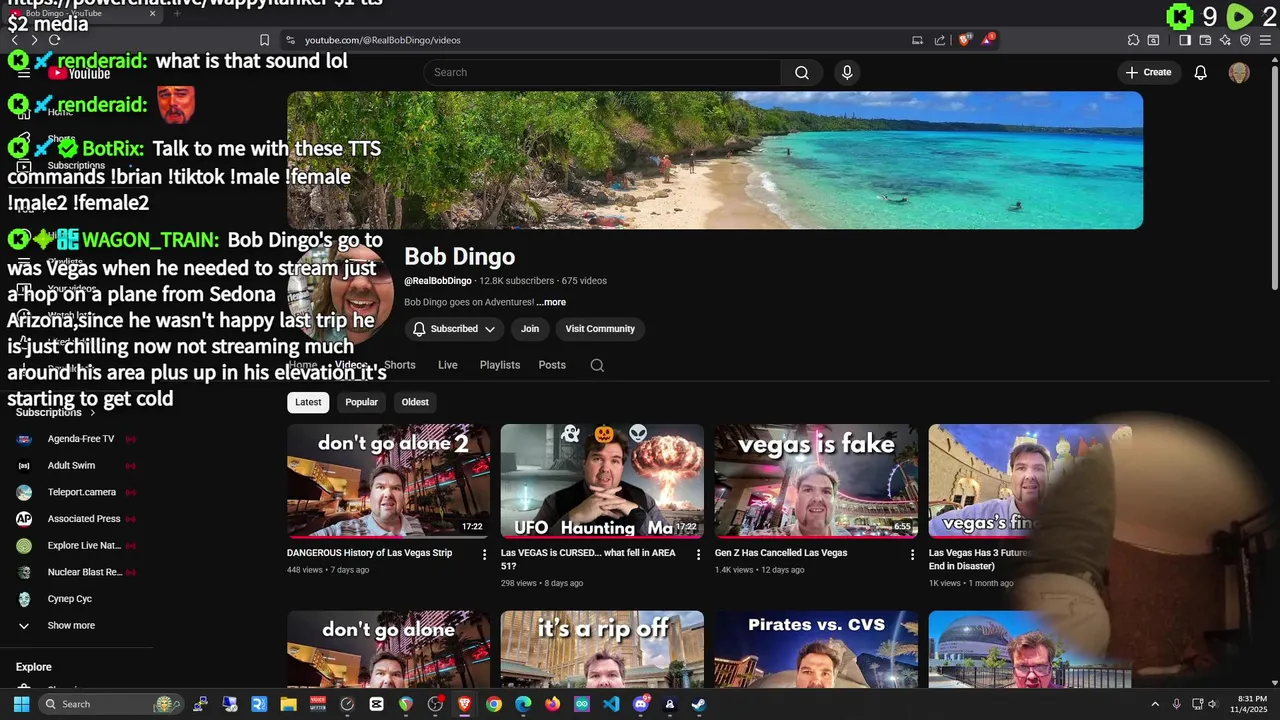Viewport: 1280px width, 720px height.
Task: Reload the page with the refresh icon
Action: tap(54, 40)
